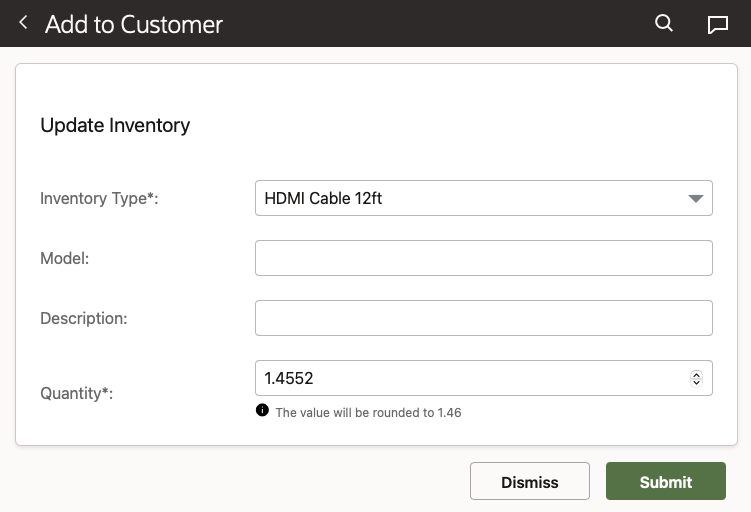
Task: Open search from the header bar
Action: [664, 23]
